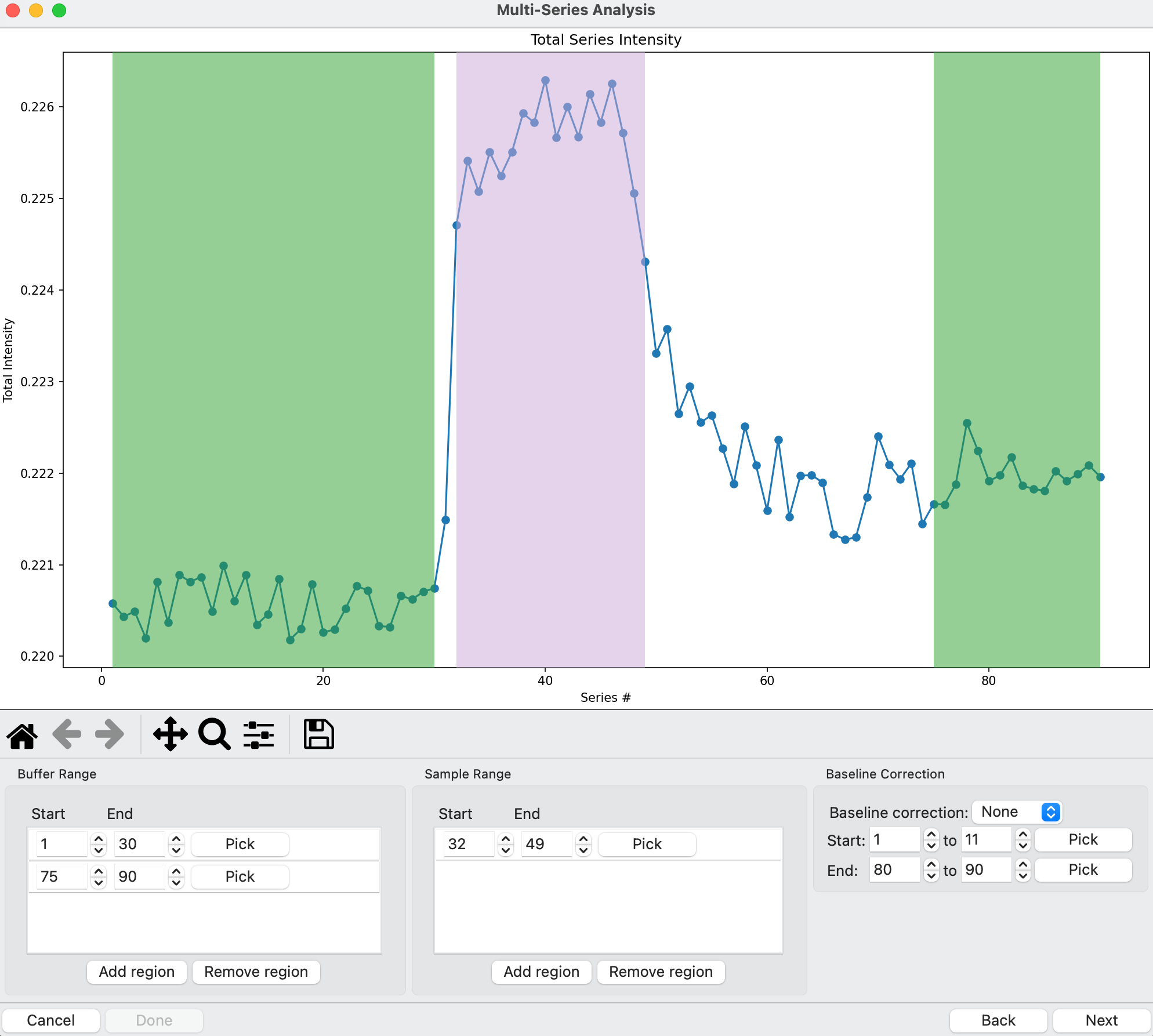Click the Pick button for sample range
The image size is (1153, 1036).
(647, 844)
